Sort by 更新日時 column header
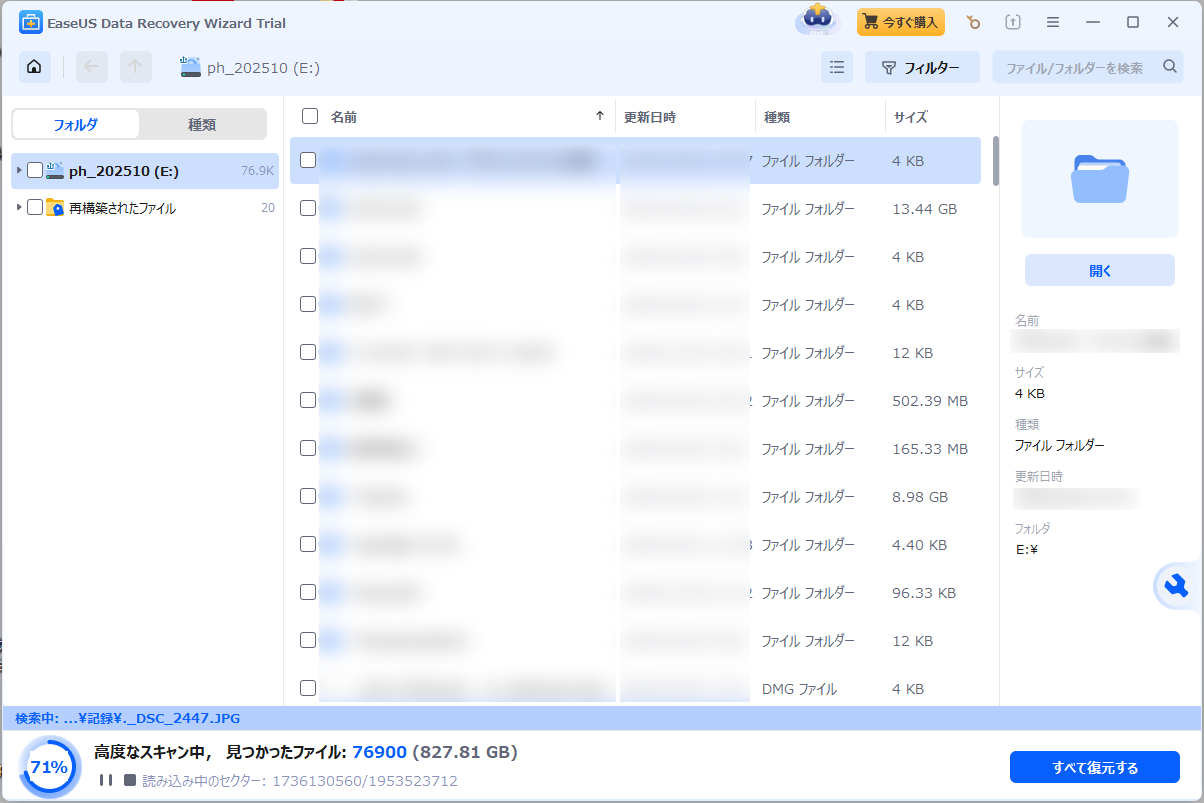 click(650, 117)
